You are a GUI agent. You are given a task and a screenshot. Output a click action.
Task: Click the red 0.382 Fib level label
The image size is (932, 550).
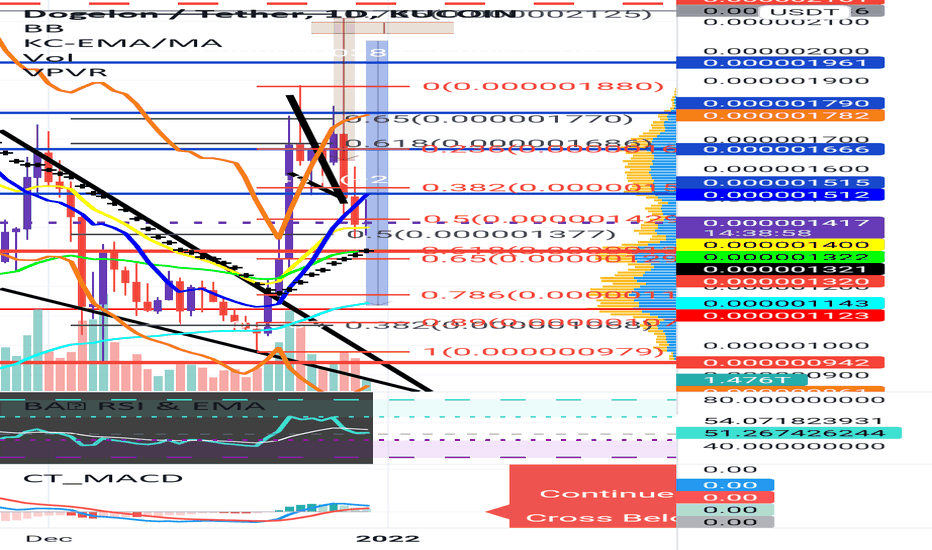click(549, 188)
